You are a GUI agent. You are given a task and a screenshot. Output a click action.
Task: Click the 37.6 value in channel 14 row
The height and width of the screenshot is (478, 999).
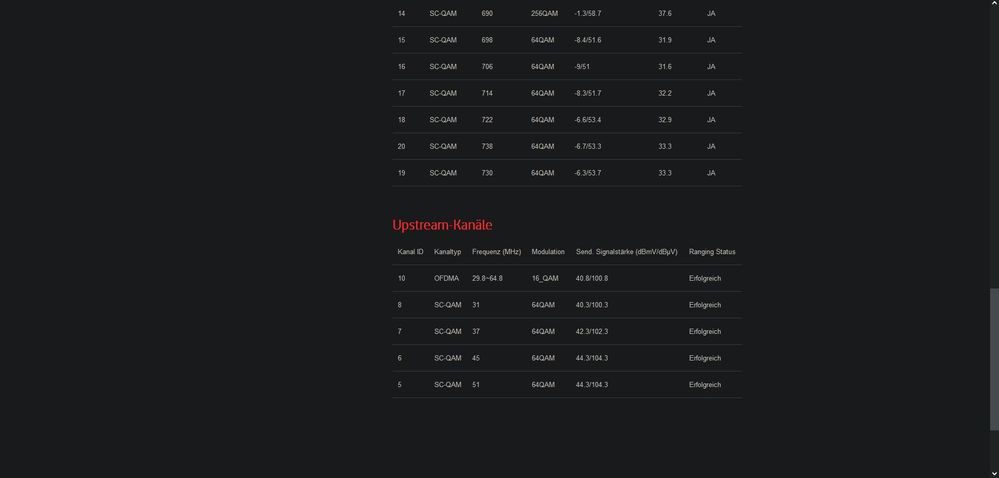click(x=665, y=14)
